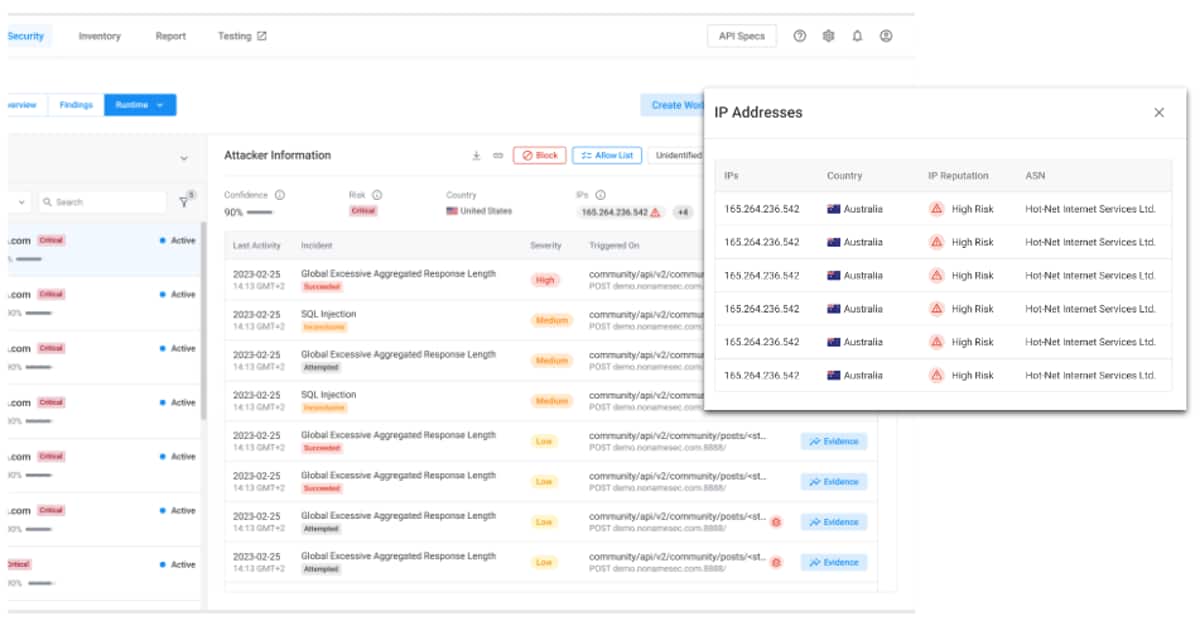Open settings via the gear icon
The width and height of the screenshot is (1200, 620).
tap(828, 36)
